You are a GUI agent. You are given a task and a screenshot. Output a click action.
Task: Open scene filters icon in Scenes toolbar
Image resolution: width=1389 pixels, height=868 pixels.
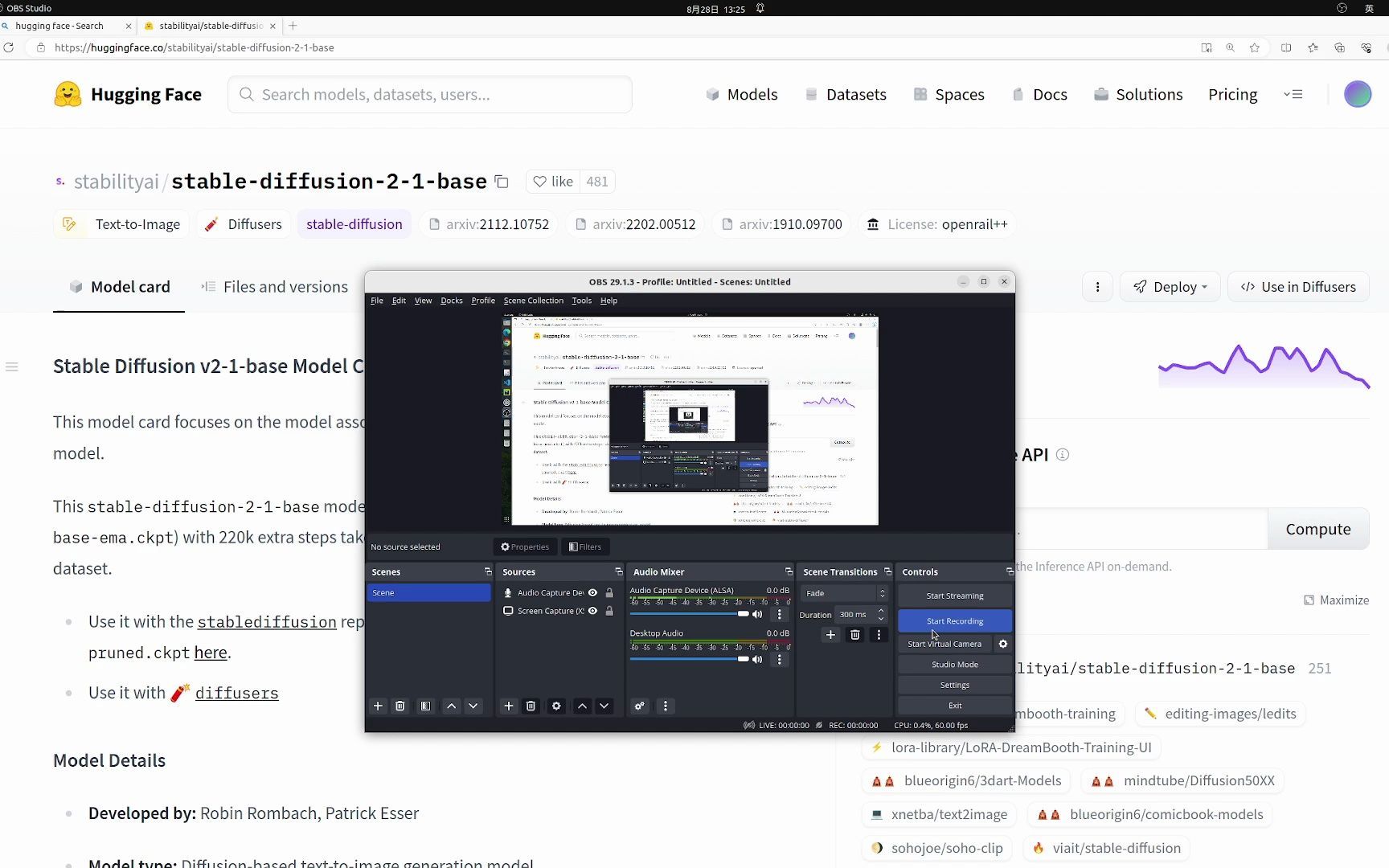pos(425,706)
